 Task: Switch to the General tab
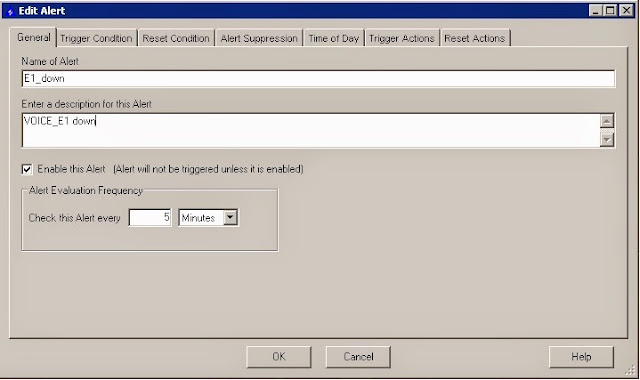coord(33,38)
